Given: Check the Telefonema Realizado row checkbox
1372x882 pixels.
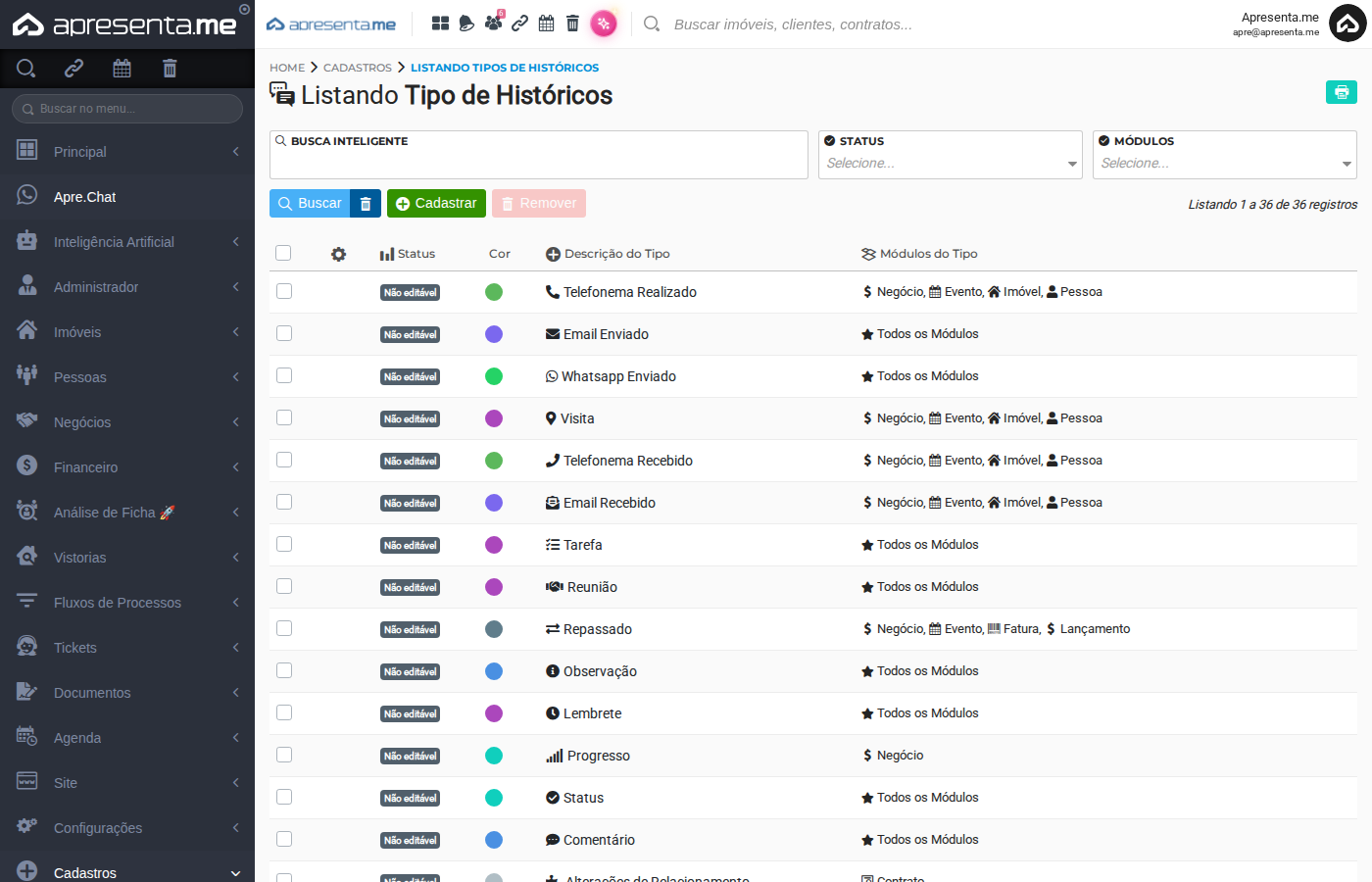Looking at the screenshot, I should 284,291.
